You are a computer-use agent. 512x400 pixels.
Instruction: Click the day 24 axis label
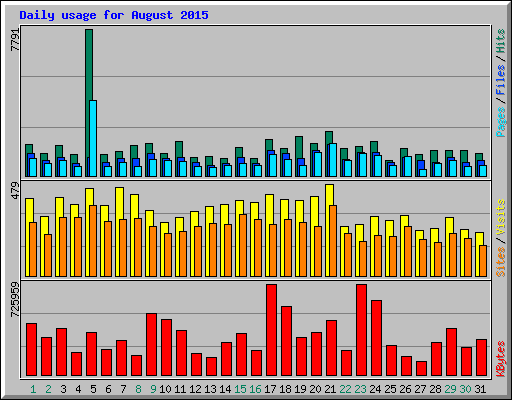pos(375,389)
